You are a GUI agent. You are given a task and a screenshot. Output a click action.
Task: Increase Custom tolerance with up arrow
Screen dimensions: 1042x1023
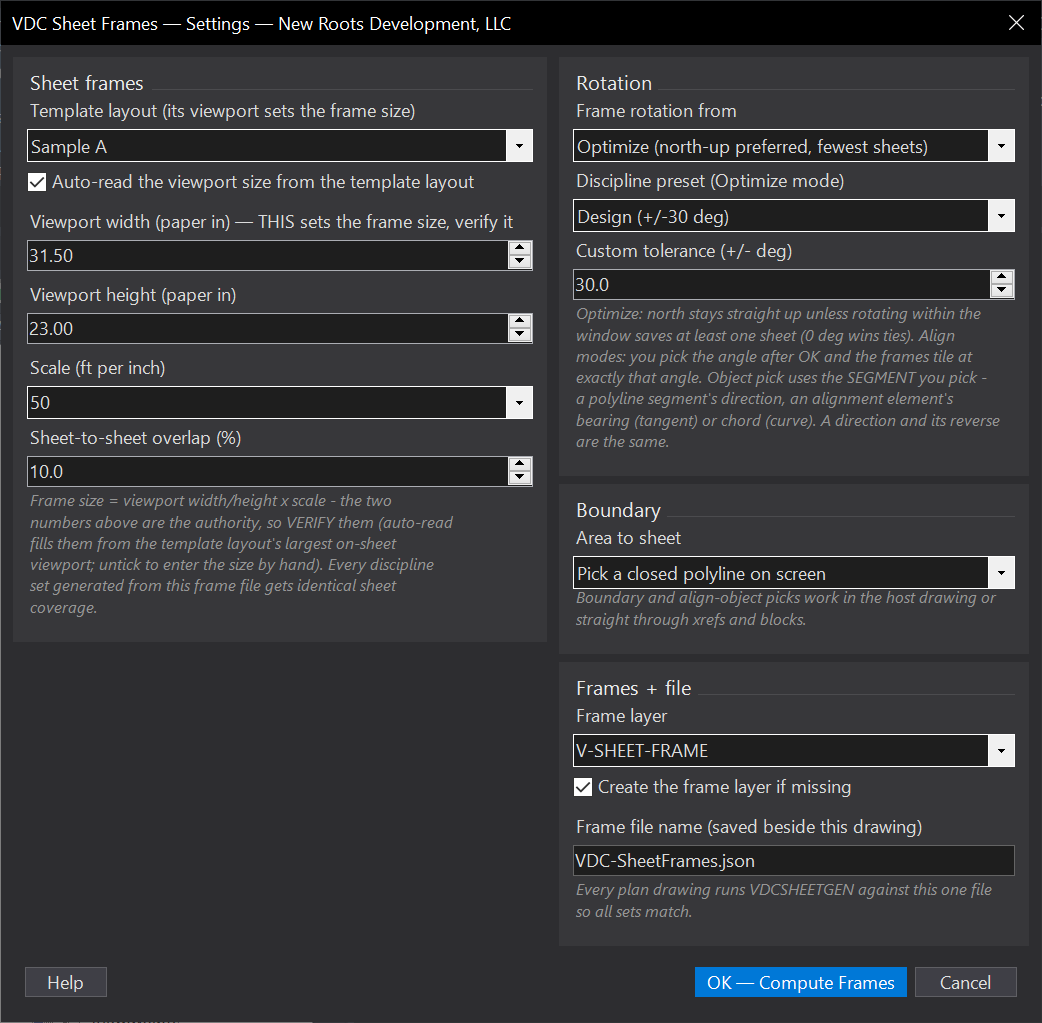(x=1001, y=278)
